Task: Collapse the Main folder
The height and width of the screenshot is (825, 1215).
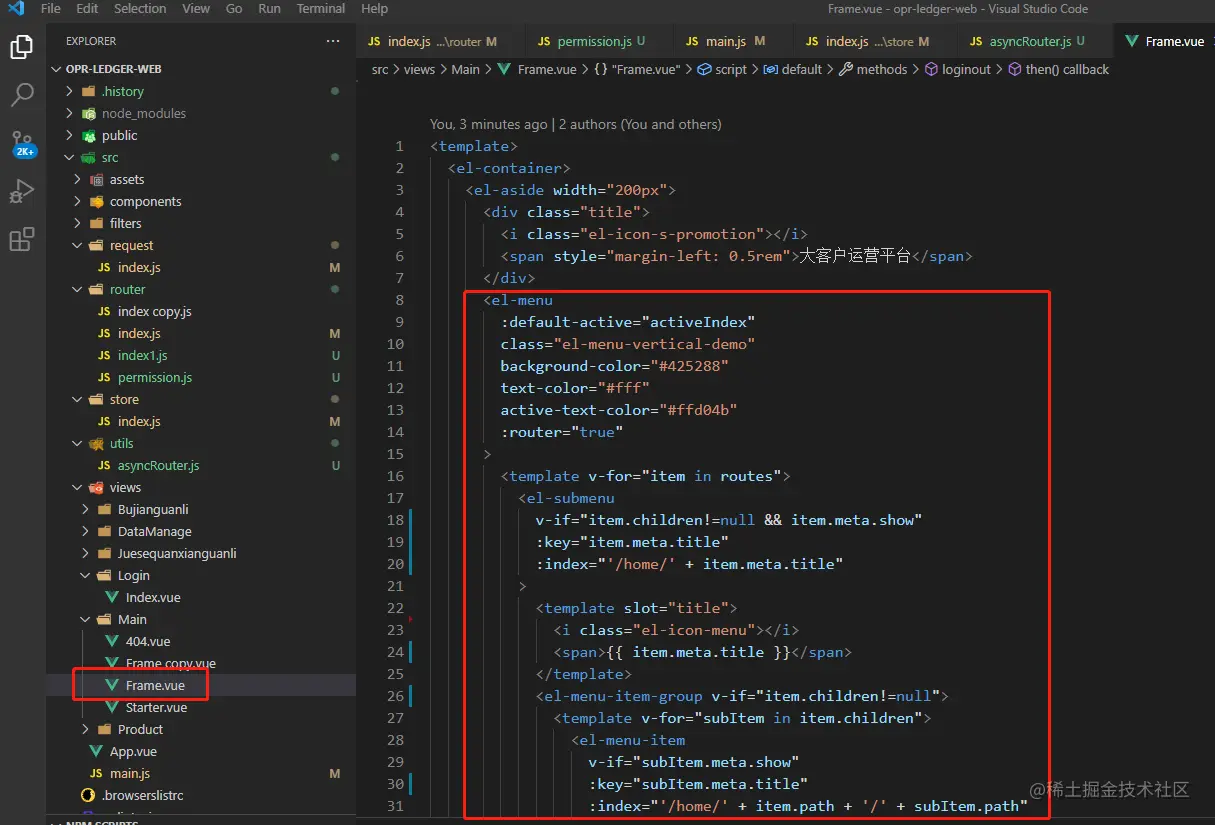Action: click(132, 619)
